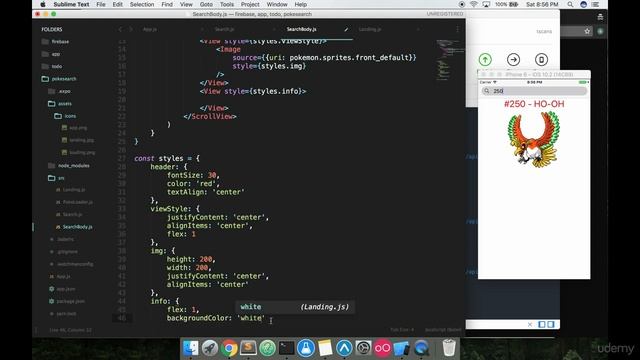This screenshot has width=640, height=360.
Task: Open the File menu
Action: click(x=101, y=4)
